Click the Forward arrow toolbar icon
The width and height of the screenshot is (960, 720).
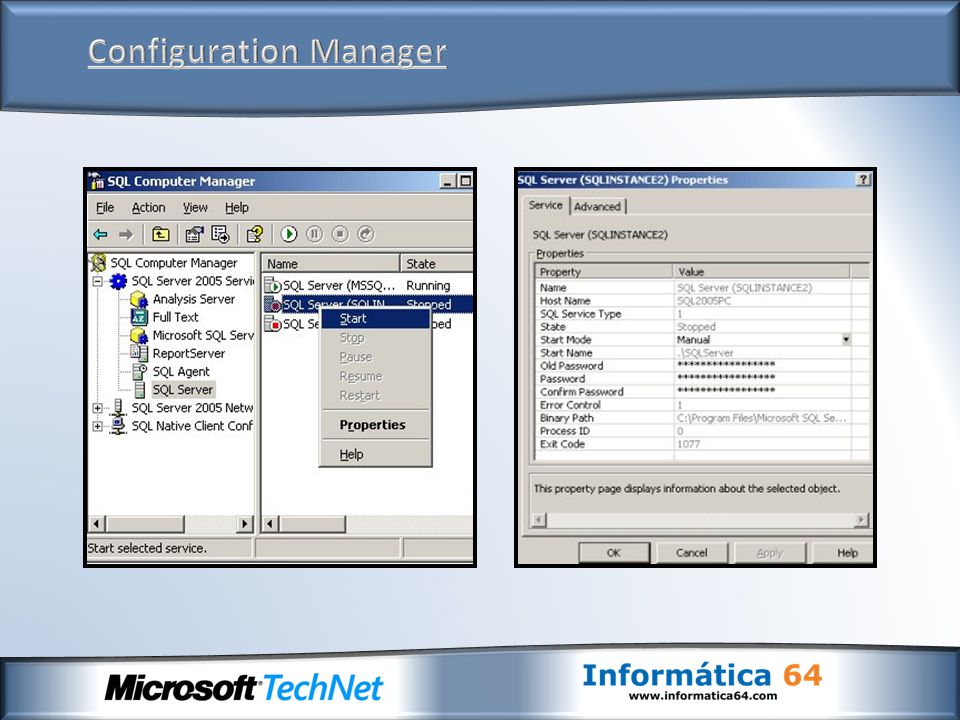pos(126,234)
